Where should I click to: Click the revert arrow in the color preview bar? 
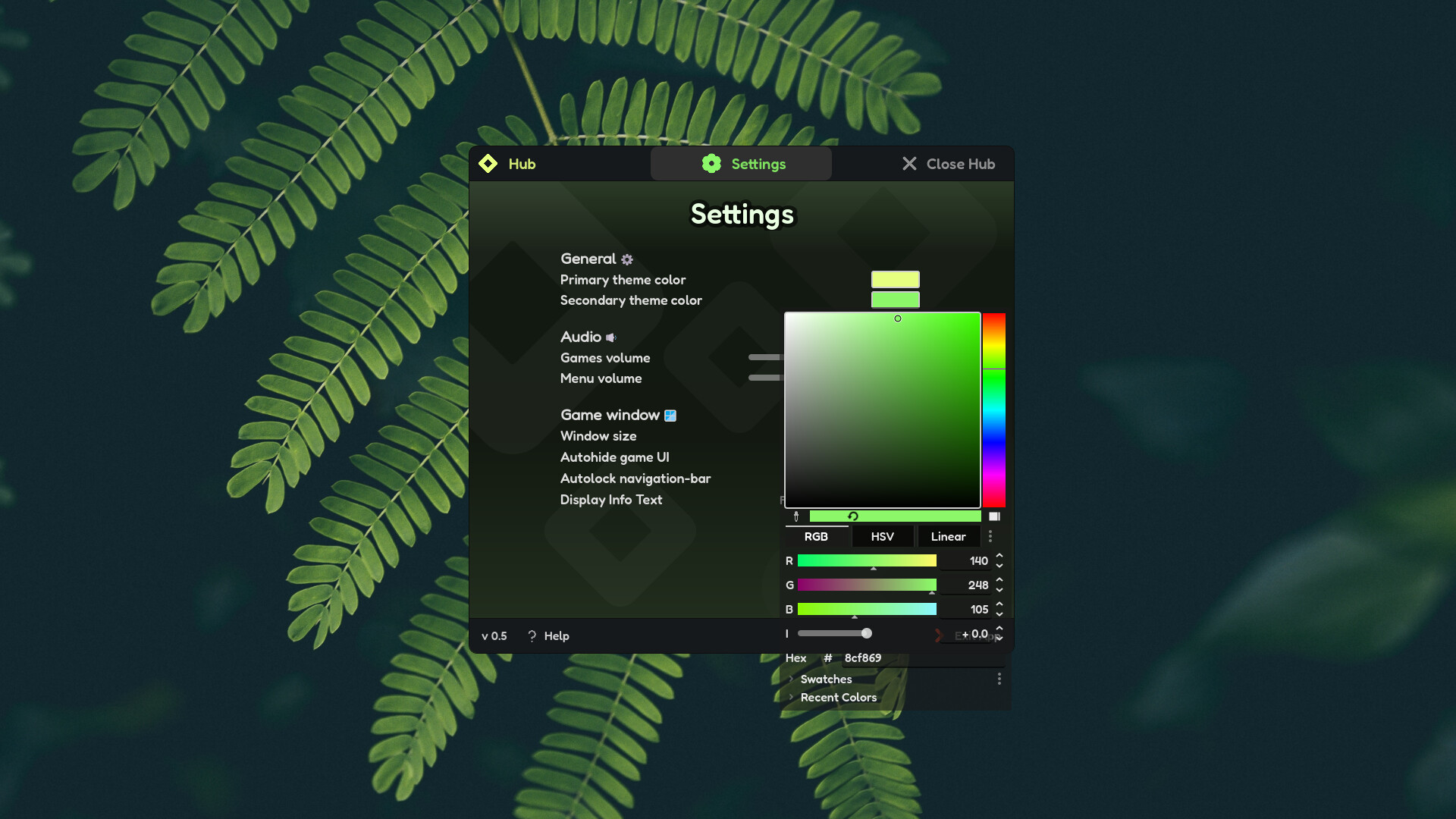(x=853, y=516)
